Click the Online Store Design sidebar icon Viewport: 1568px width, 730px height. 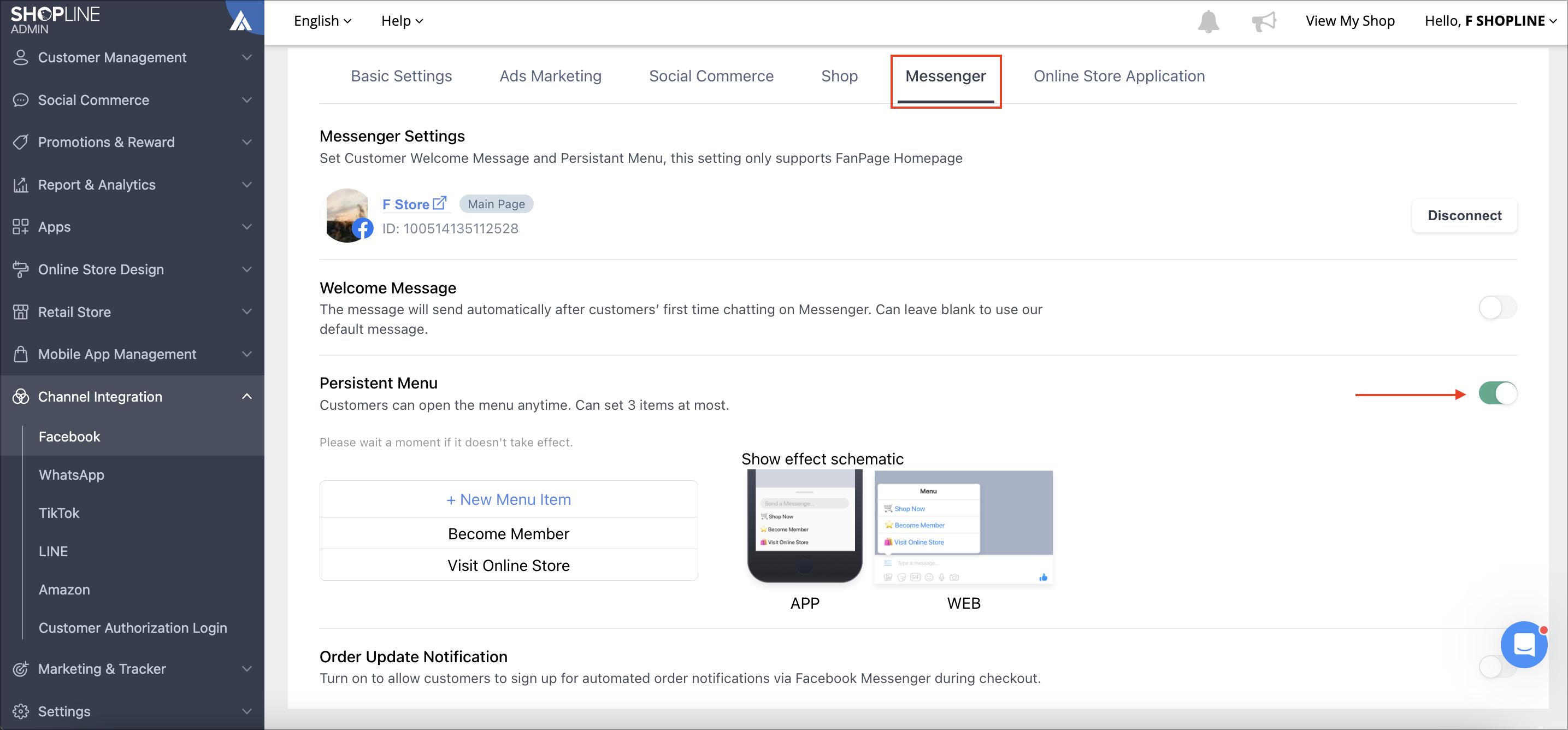click(21, 269)
